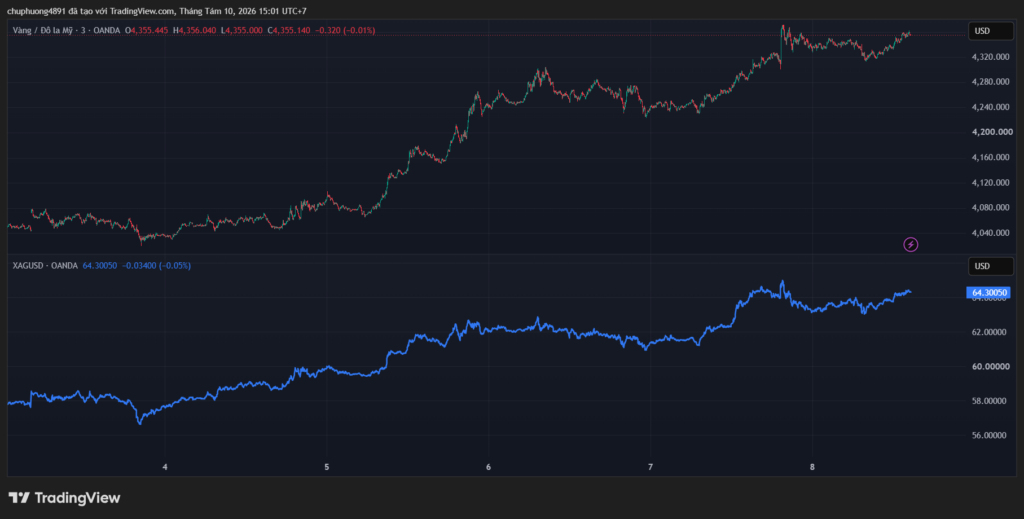The height and width of the screenshot is (519, 1024).
Task: Click the date label 6 on time axis
Action: (488, 467)
